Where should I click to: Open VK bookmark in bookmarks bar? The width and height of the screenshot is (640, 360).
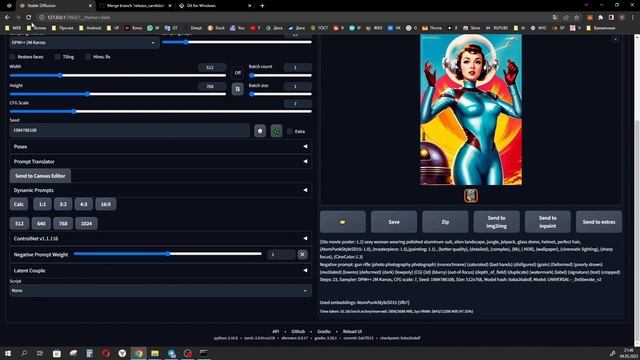click(x=394, y=28)
